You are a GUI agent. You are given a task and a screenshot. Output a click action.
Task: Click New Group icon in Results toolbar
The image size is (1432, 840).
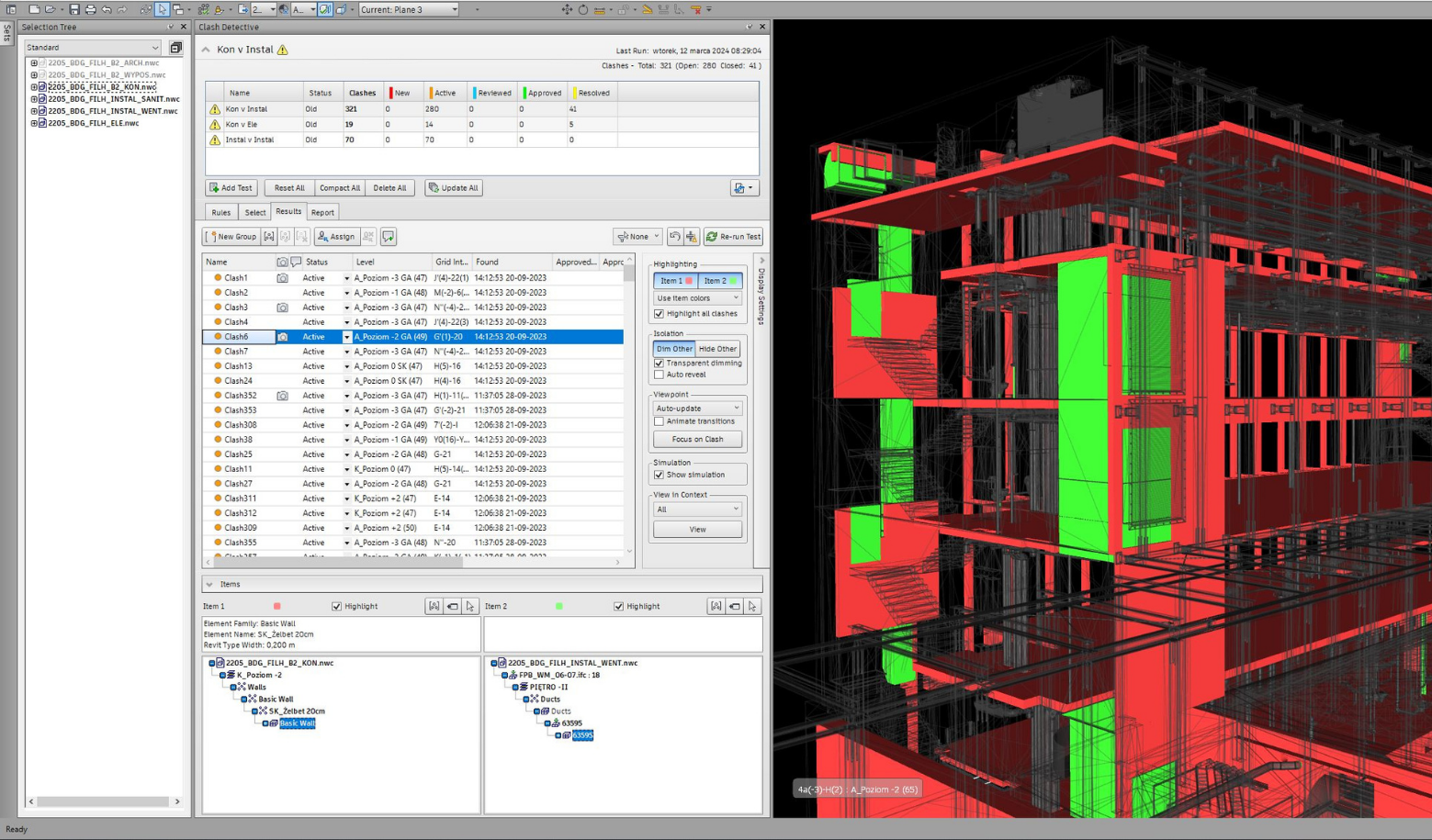(x=212, y=237)
